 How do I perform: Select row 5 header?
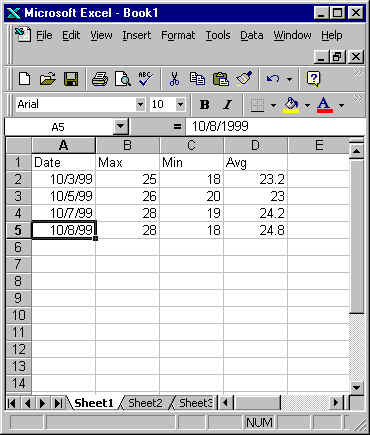pyautogui.click(x=19, y=230)
